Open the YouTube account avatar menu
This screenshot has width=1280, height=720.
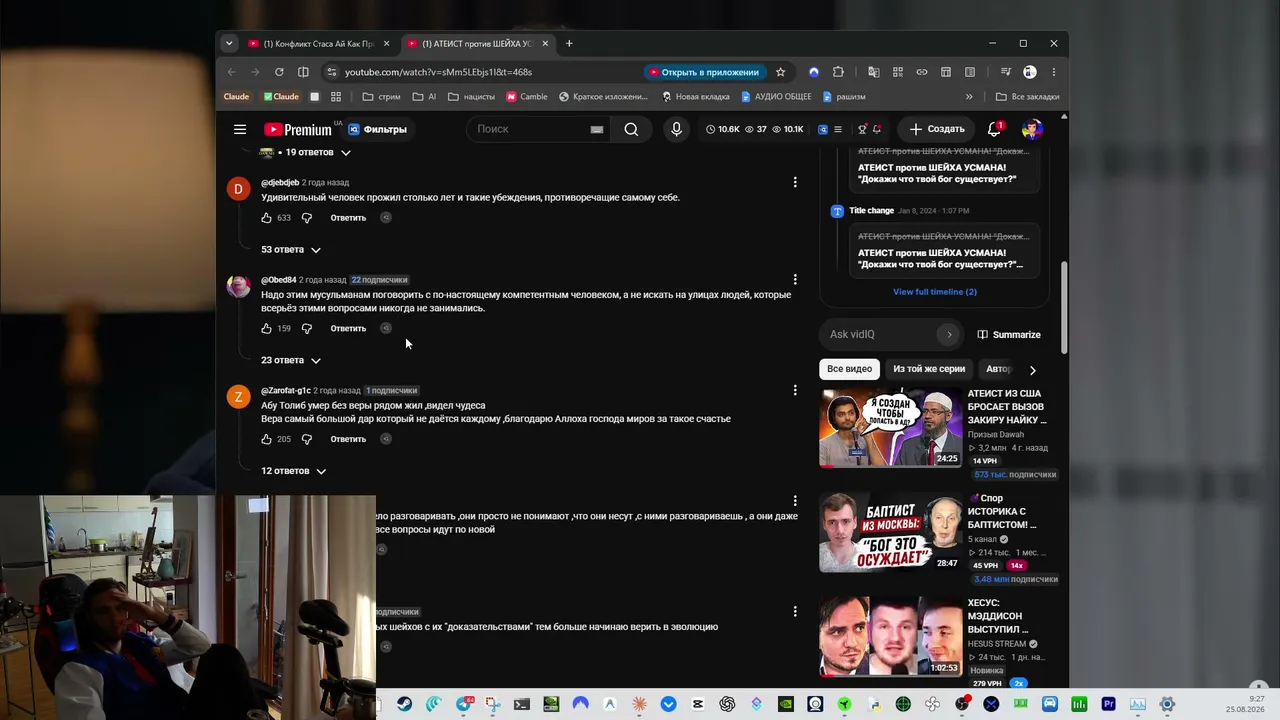click(1032, 129)
